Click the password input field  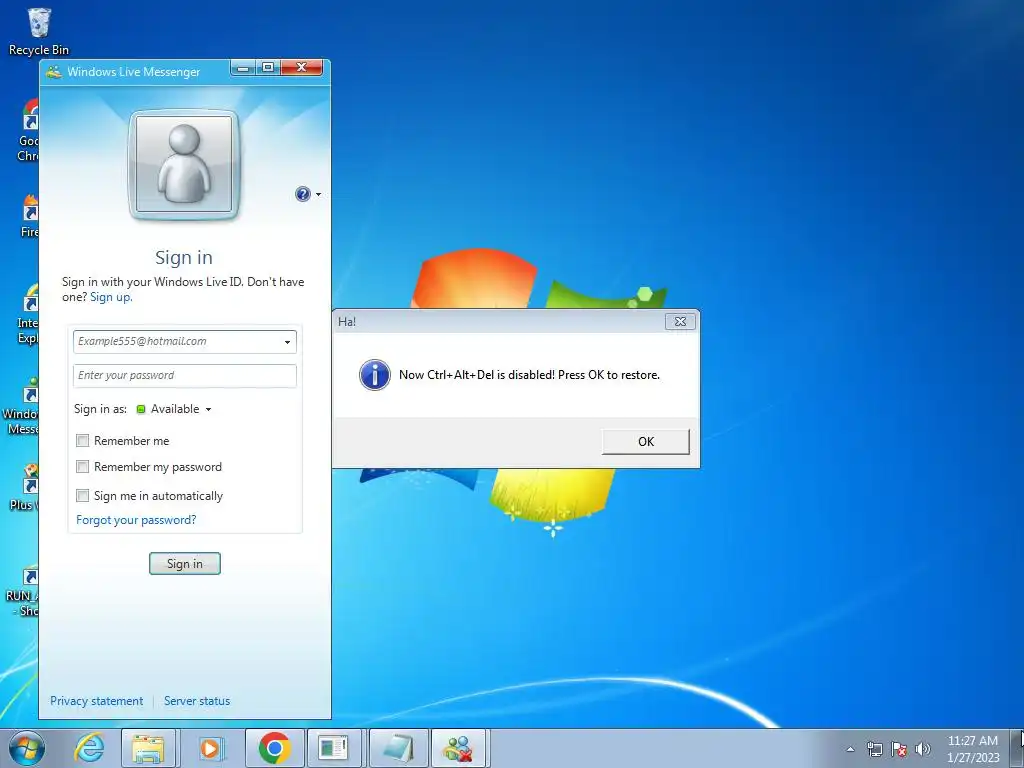click(185, 376)
